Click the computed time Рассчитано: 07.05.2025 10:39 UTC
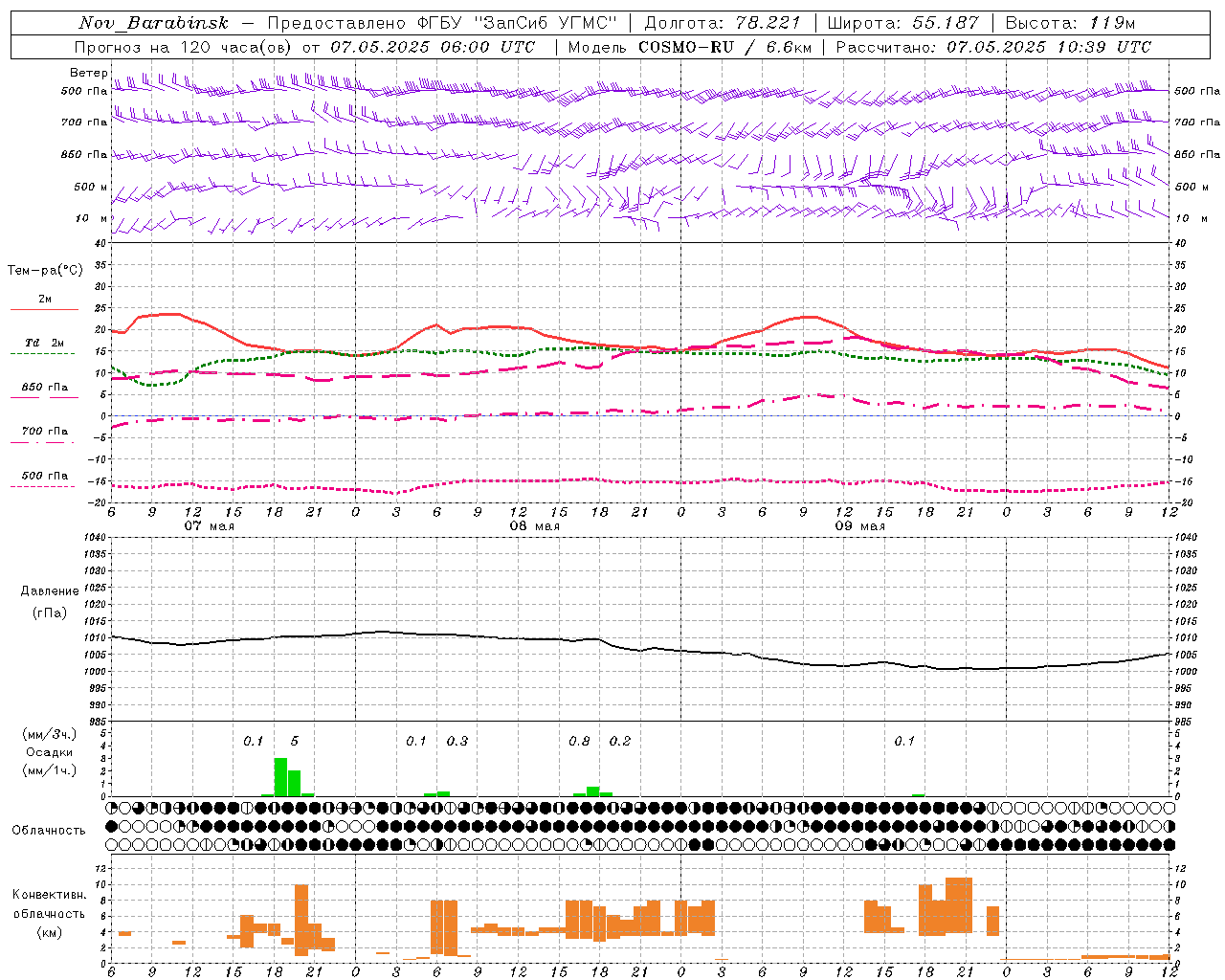This screenshot has width=1225, height=980. click(x=993, y=47)
